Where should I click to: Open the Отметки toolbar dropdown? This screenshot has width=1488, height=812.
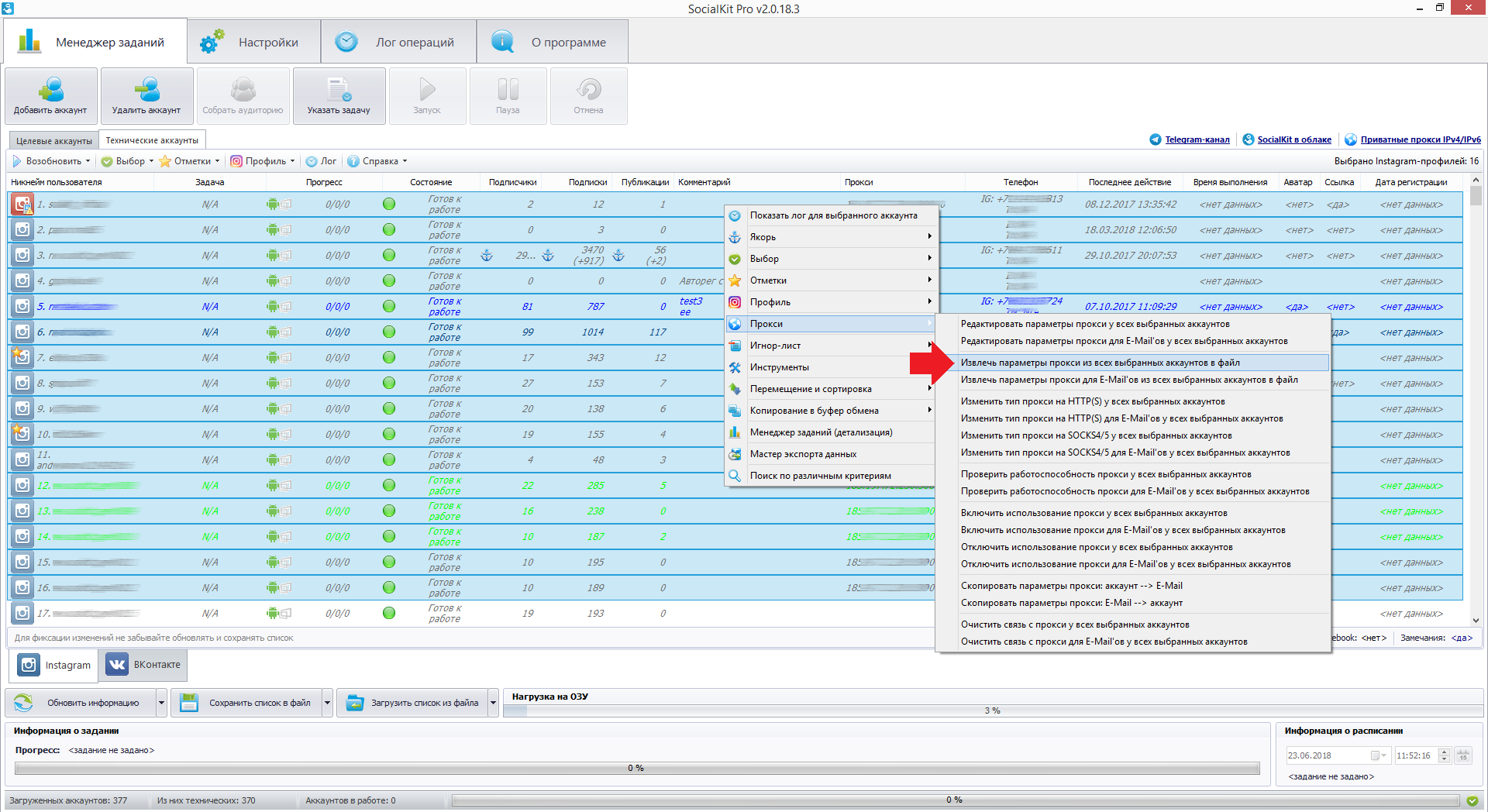[217, 161]
